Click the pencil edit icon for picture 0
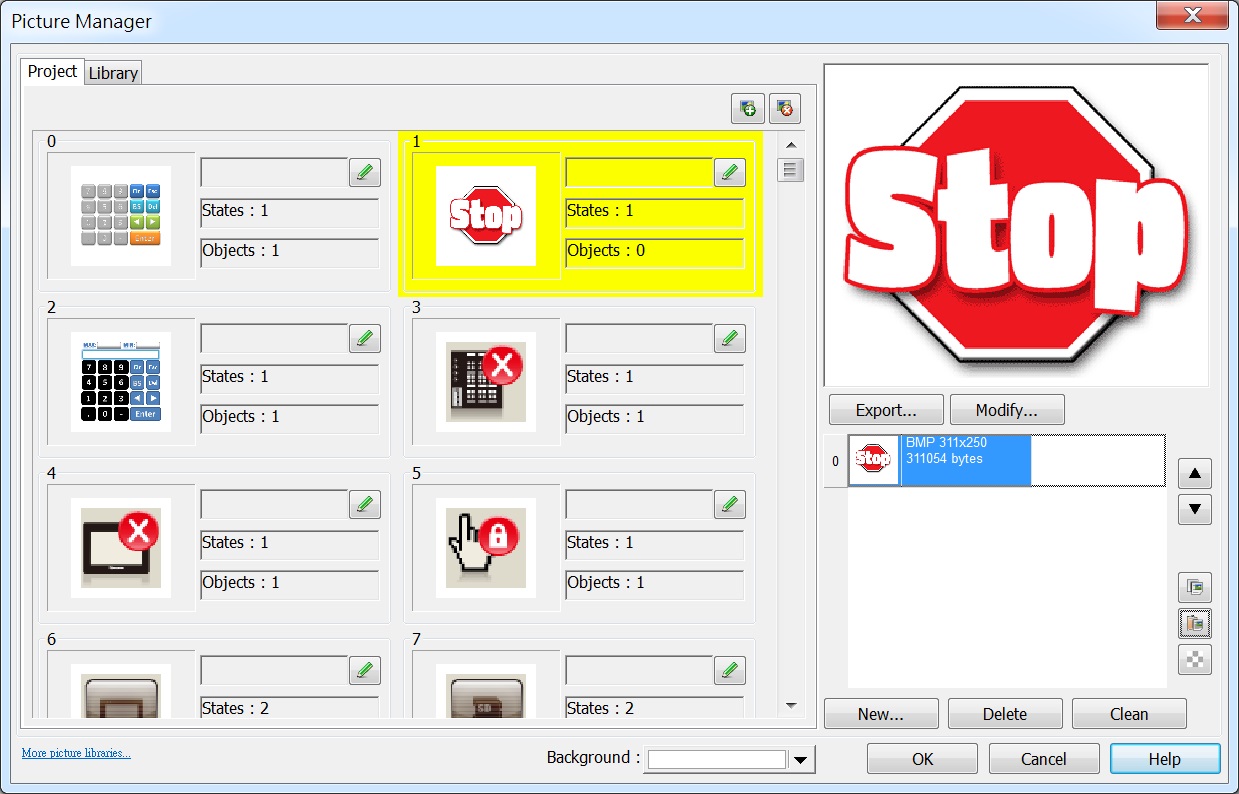Image resolution: width=1239 pixels, height=794 pixels. coord(365,172)
